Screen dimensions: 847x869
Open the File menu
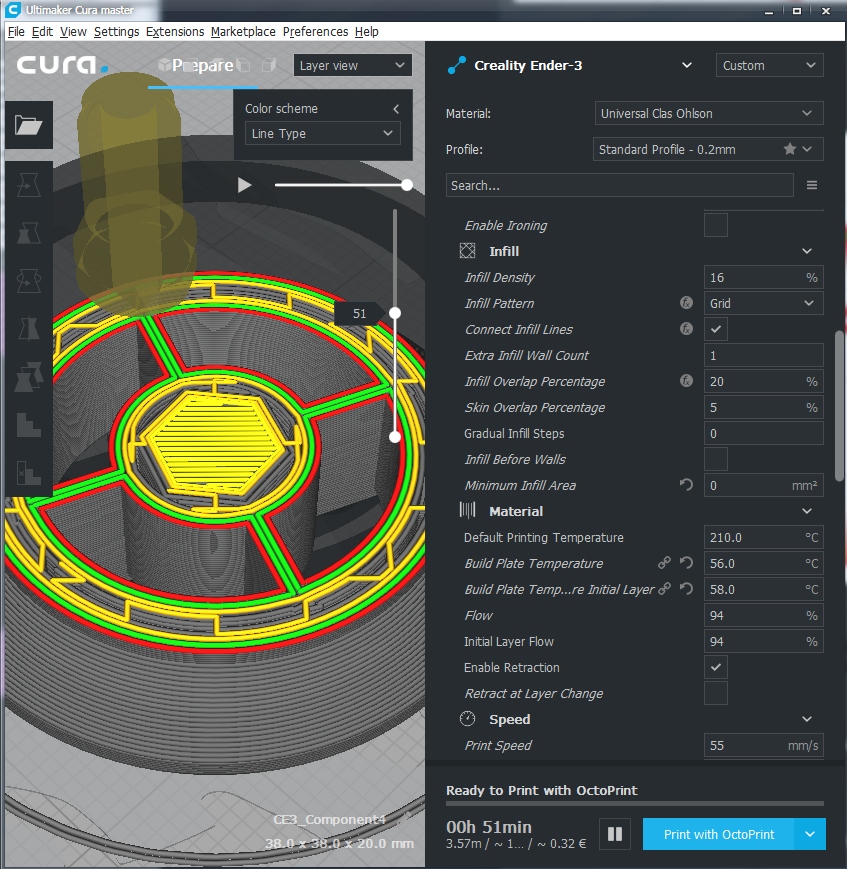(16, 32)
